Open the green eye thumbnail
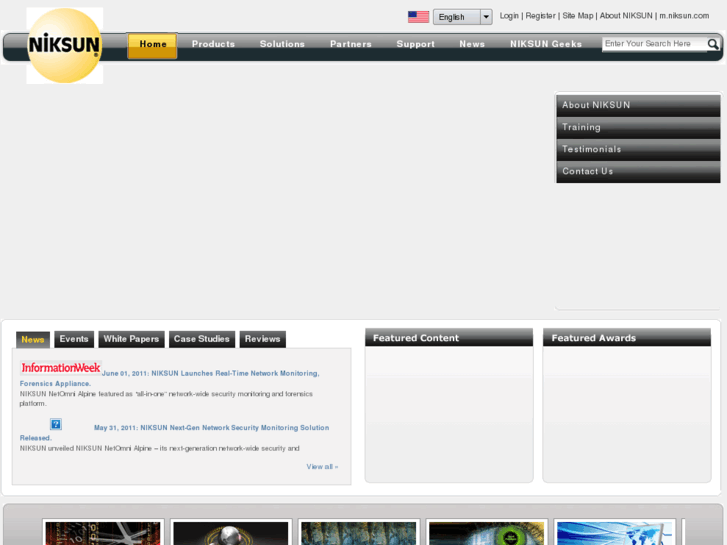The width and height of the screenshot is (727, 545). 487,533
